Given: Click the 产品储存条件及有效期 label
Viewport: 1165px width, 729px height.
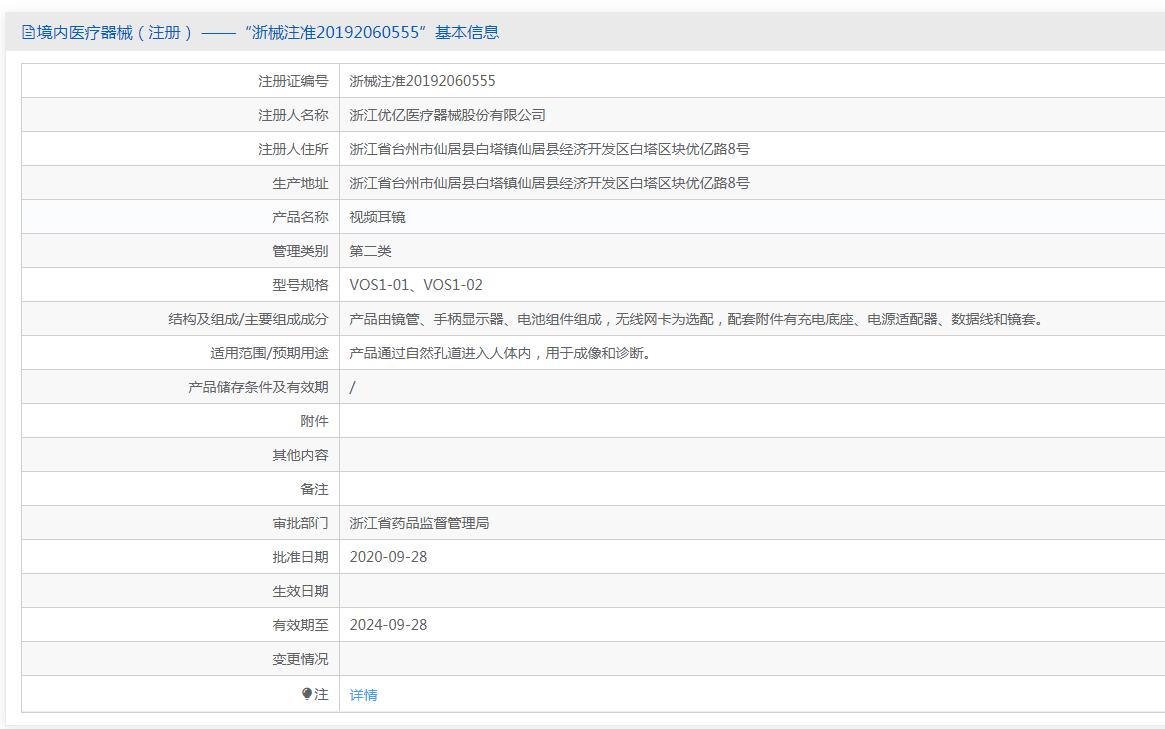Looking at the screenshot, I should (x=259, y=387).
